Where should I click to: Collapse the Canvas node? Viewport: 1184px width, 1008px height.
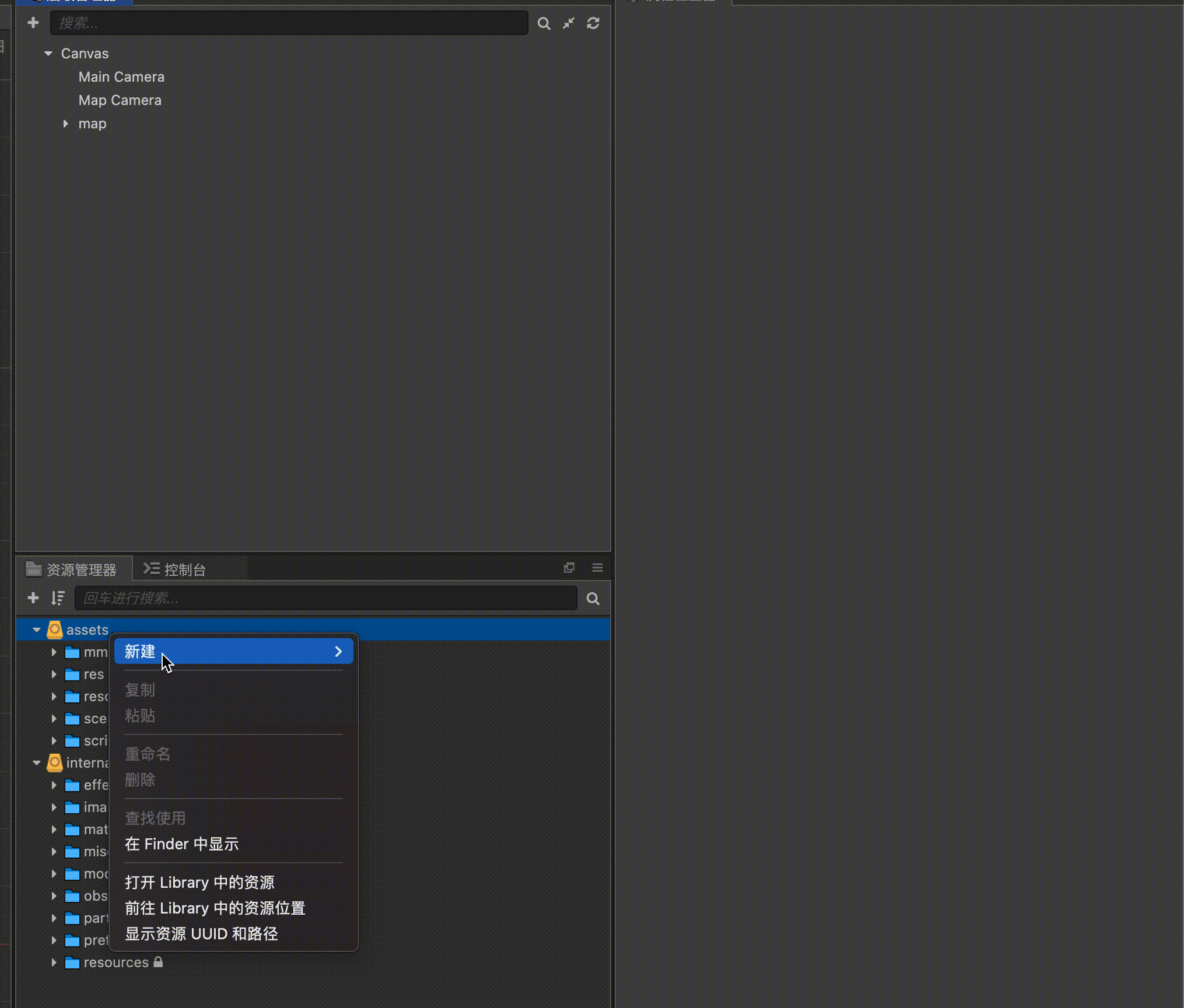click(48, 54)
